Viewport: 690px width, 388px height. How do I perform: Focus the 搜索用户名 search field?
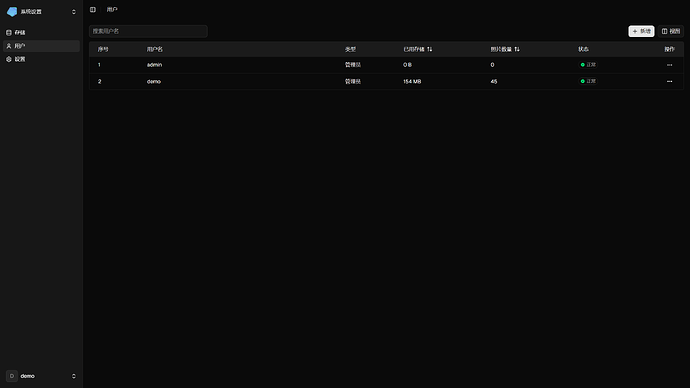point(148,31)
